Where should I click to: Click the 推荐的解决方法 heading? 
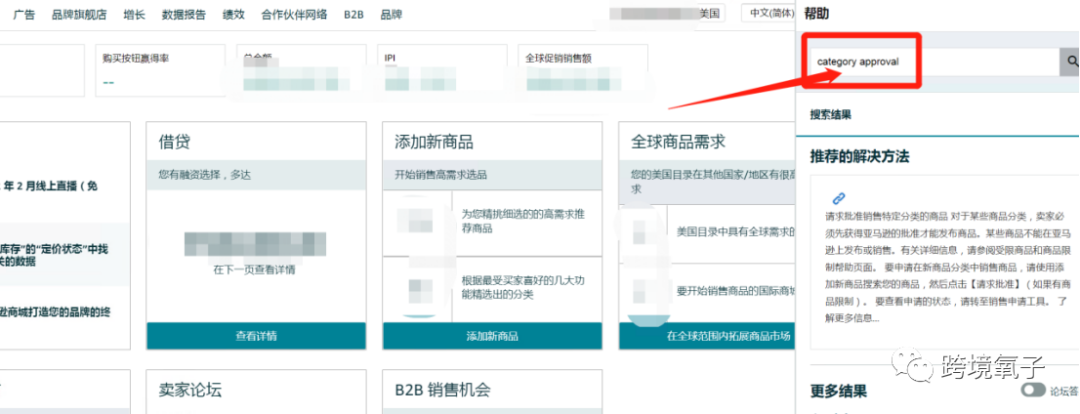(860, 156)
